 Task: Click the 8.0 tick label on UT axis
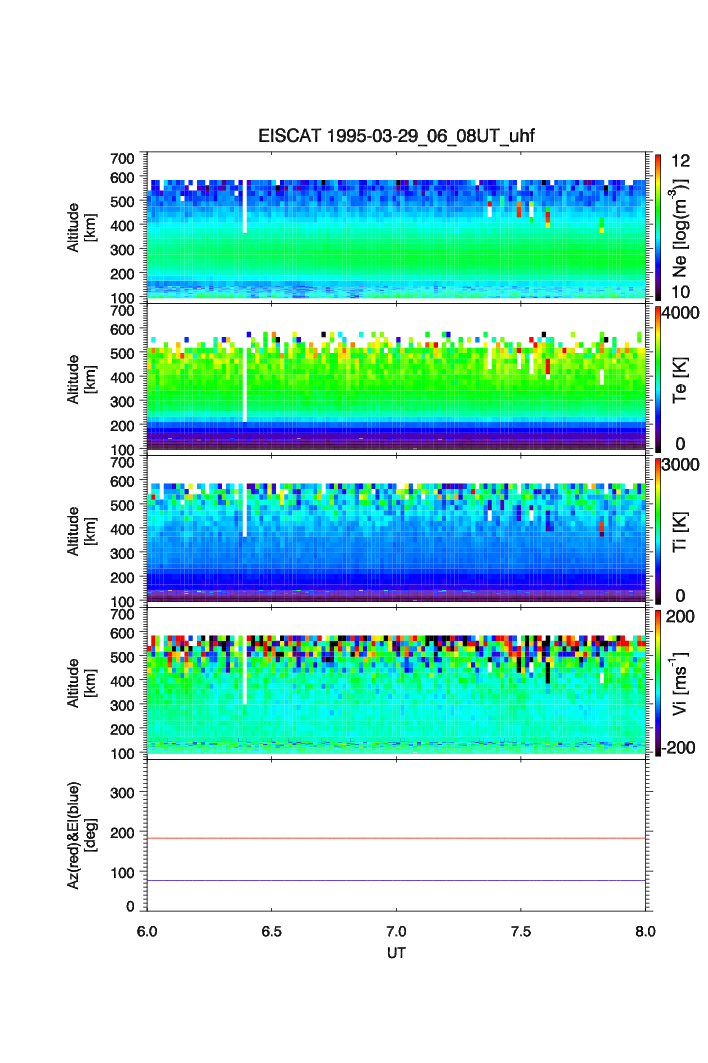click(645, 930)
